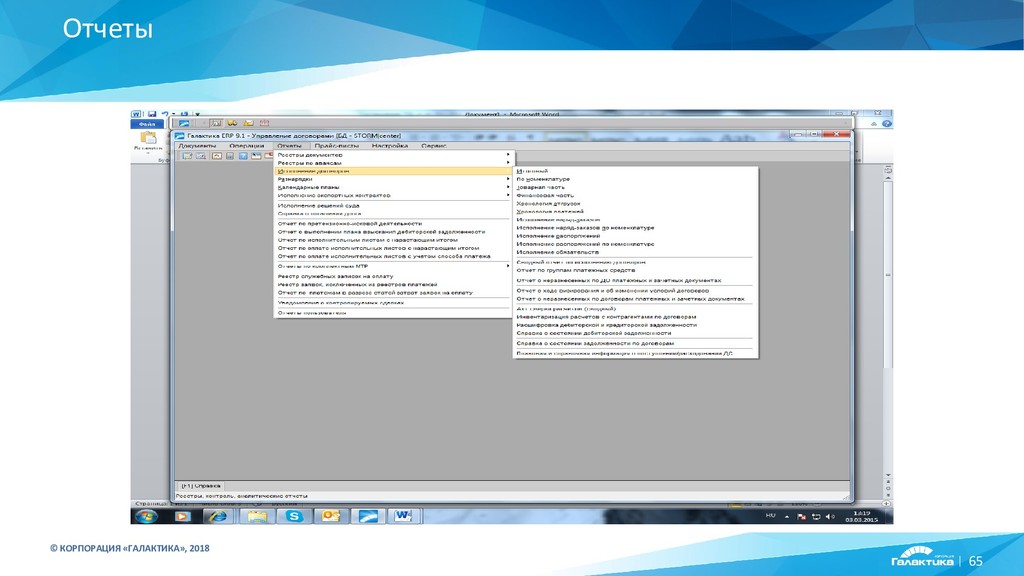Viewport: 1024px width, 576px height.
Task: Click the Отчеты menu in the menu bar
Action: tap(289, 146)
